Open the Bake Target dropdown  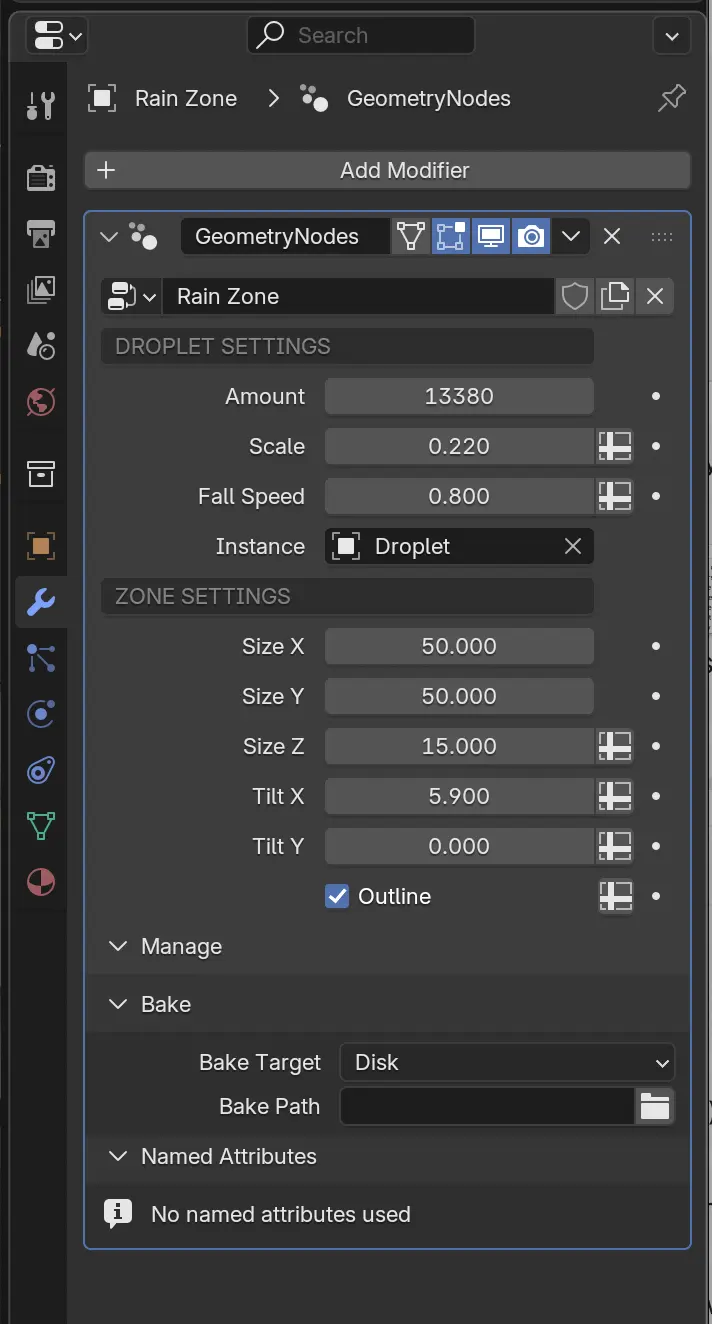[507, 1062]
